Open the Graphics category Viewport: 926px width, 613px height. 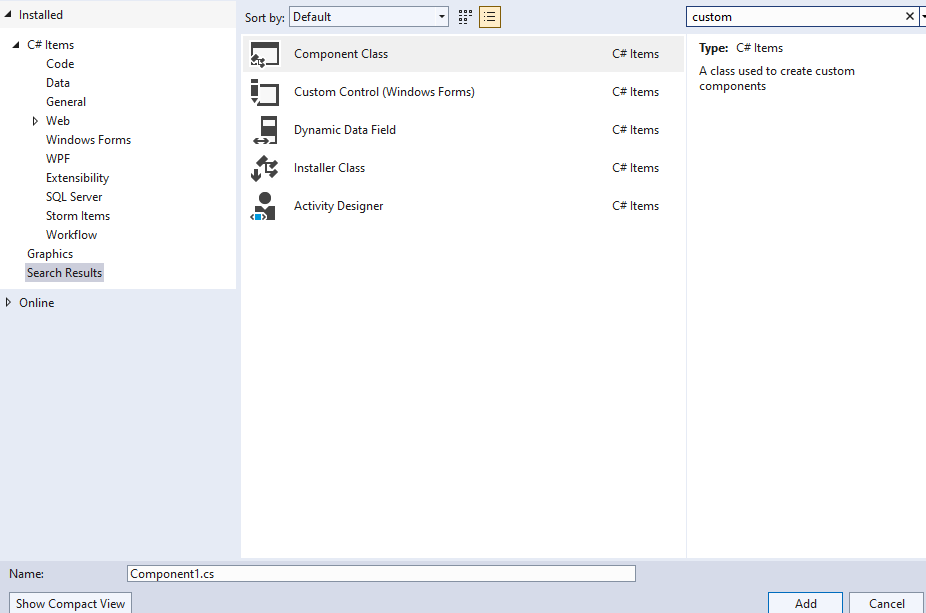(x=50, y=253)
